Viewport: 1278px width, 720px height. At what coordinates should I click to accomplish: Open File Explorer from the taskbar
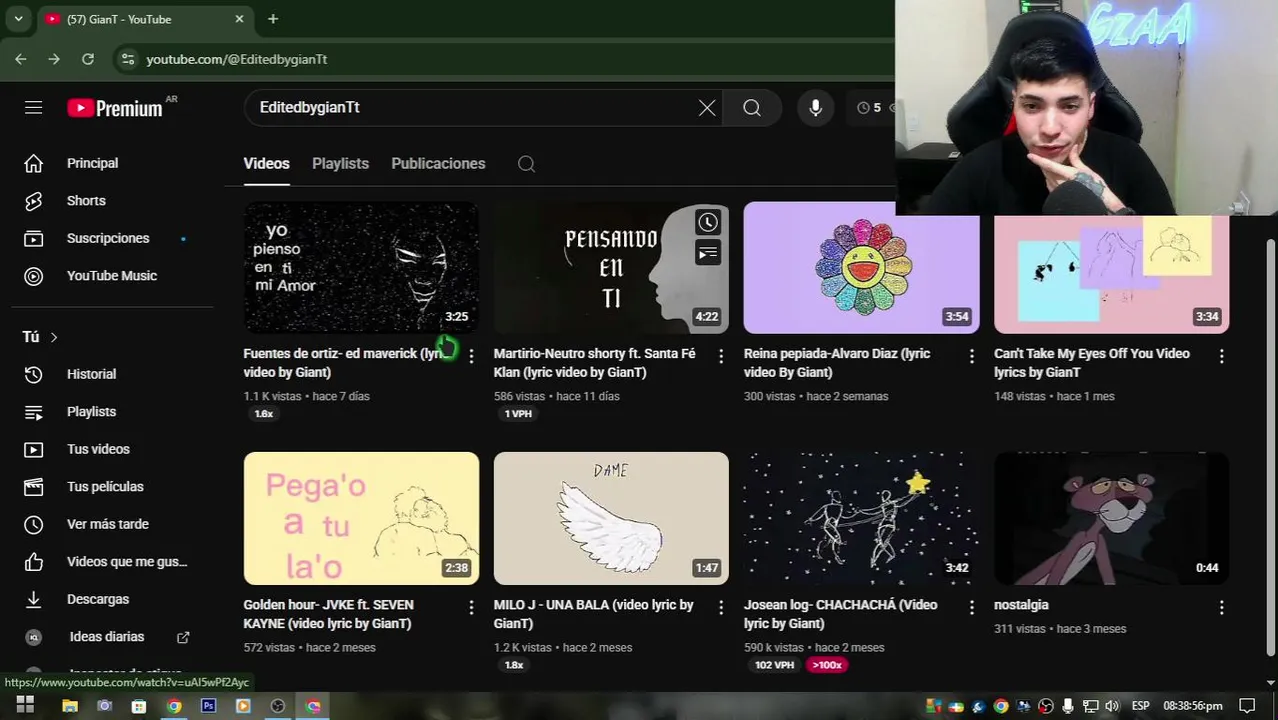click(70, 706)
